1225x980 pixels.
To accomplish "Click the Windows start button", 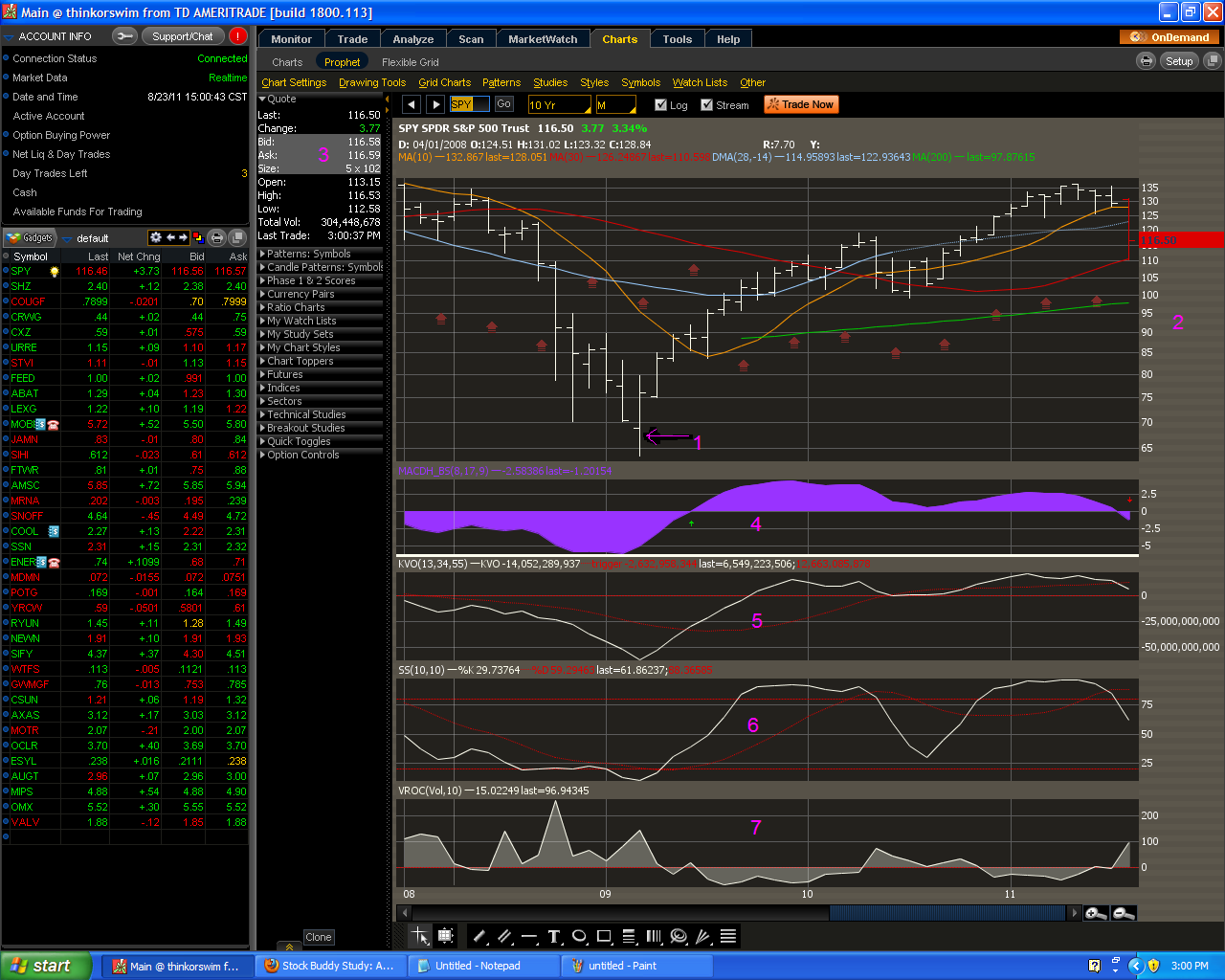I will [x=43, y=966].
